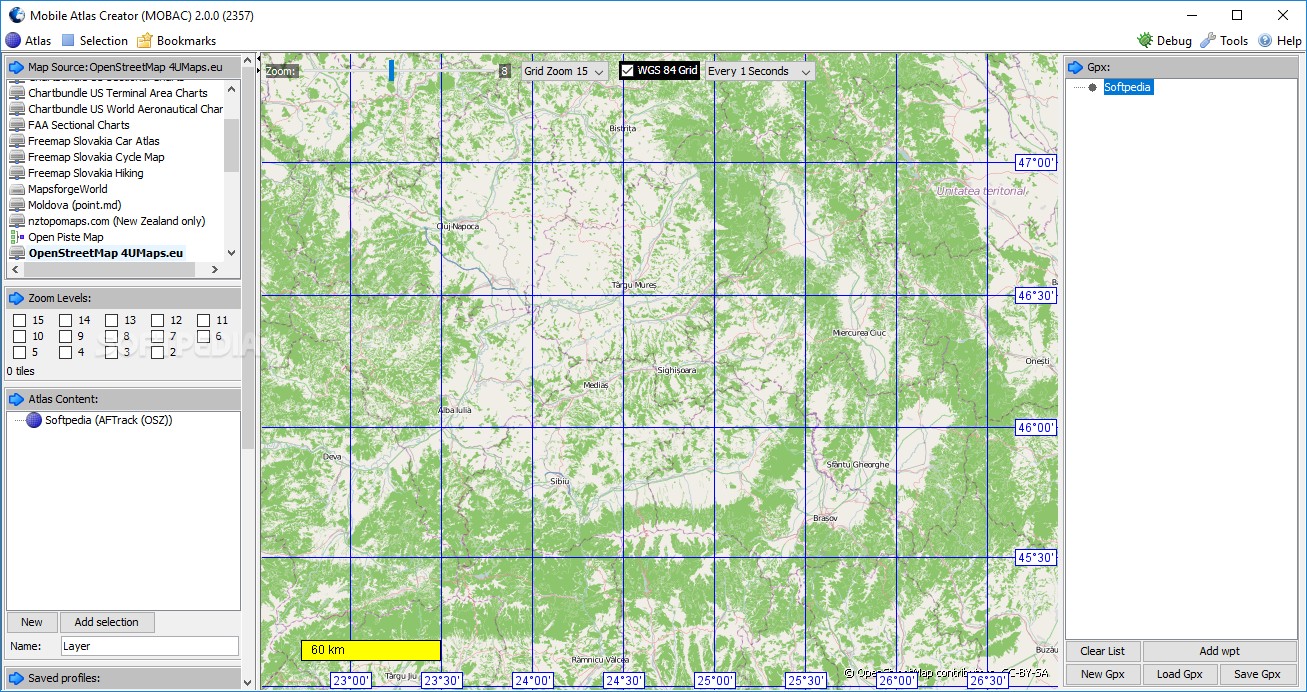Viewport: 1307px width, 692px height.
Task: Select the Softpedia Gpx tree entry
Action: click(x=1127, y=87)
